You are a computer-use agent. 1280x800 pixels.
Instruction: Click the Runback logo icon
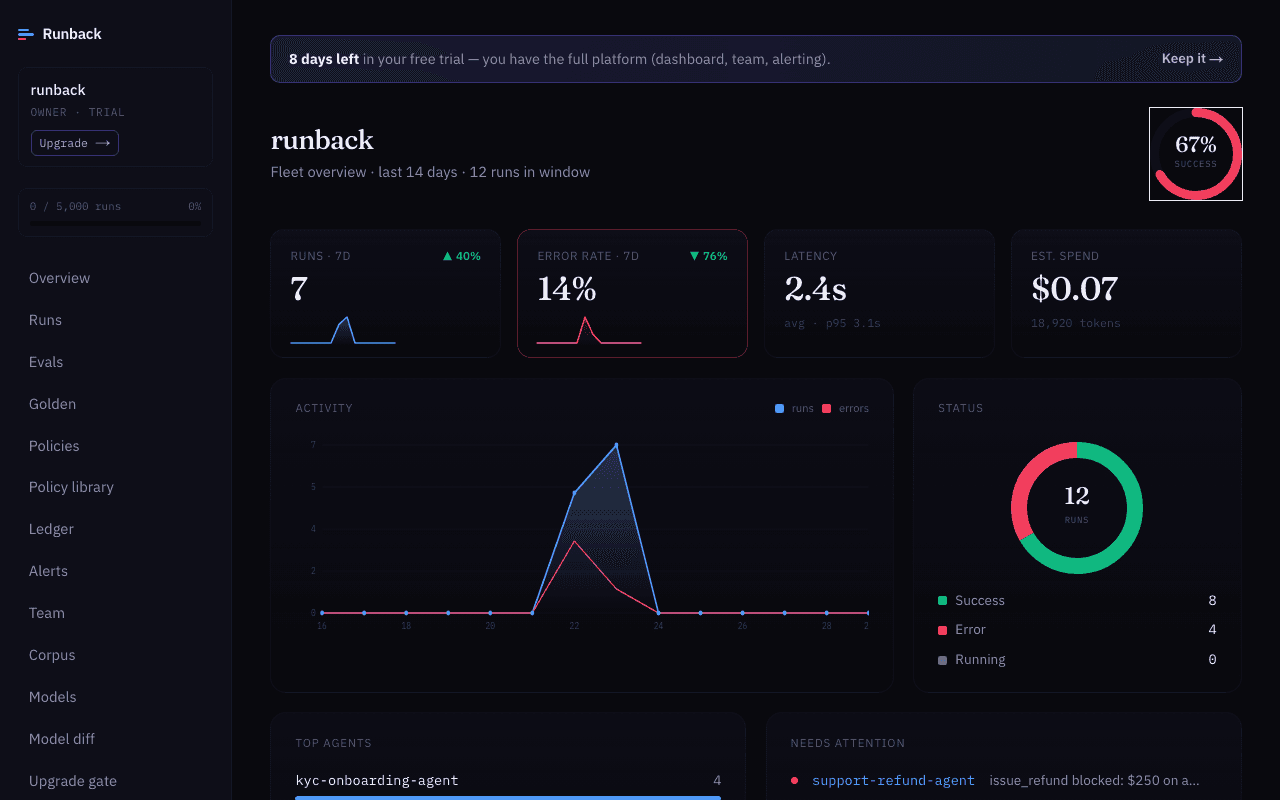click(26, 34)
